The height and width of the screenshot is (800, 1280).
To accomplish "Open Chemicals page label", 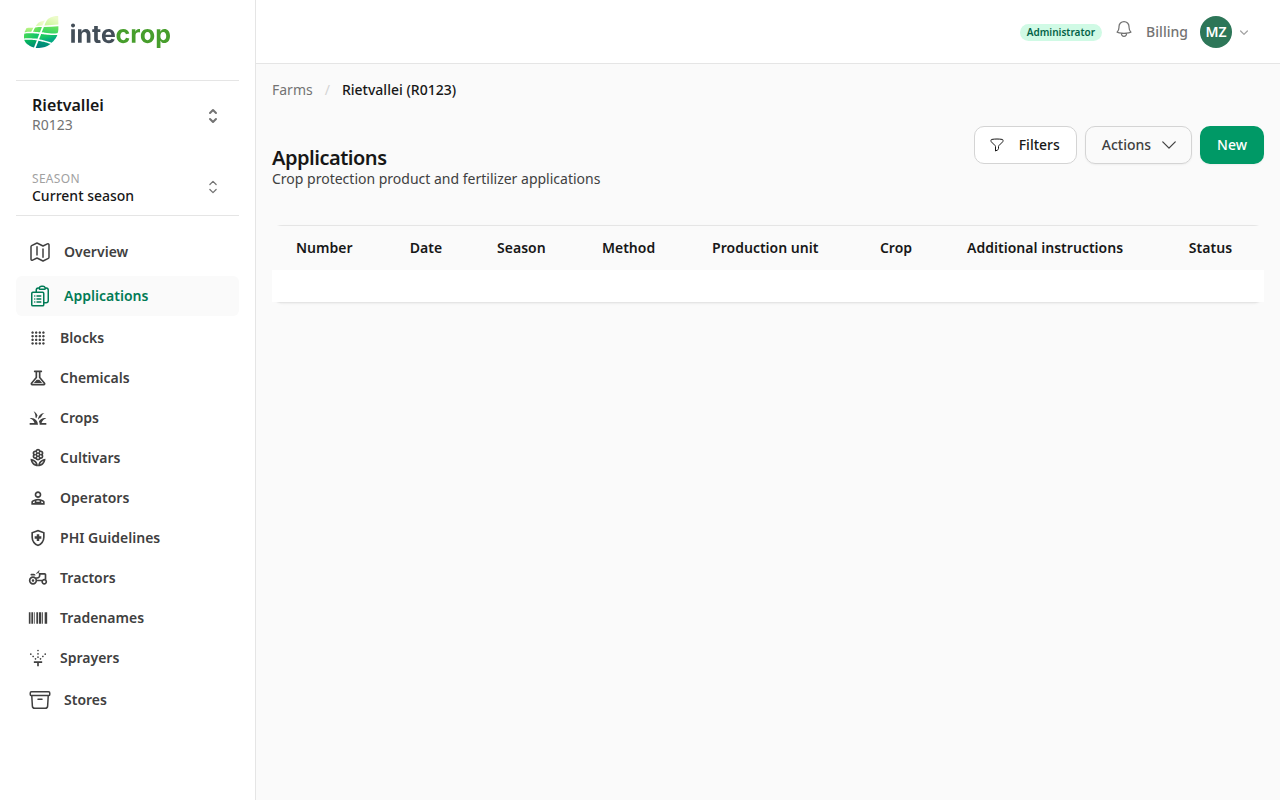I will pos(95,378).
